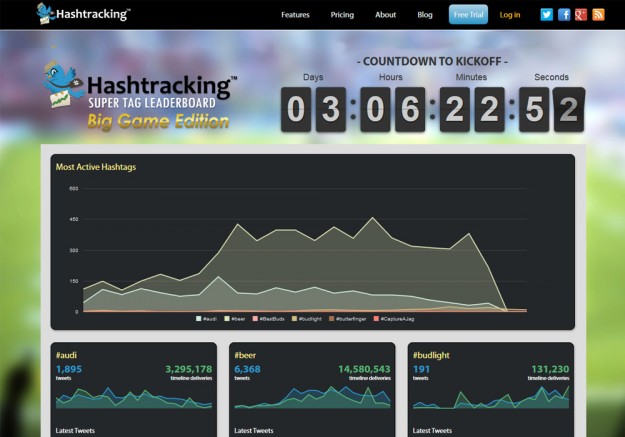Open the Facebook social icon
The width and height of the screenshot is (625, 437).
[564, 15]
